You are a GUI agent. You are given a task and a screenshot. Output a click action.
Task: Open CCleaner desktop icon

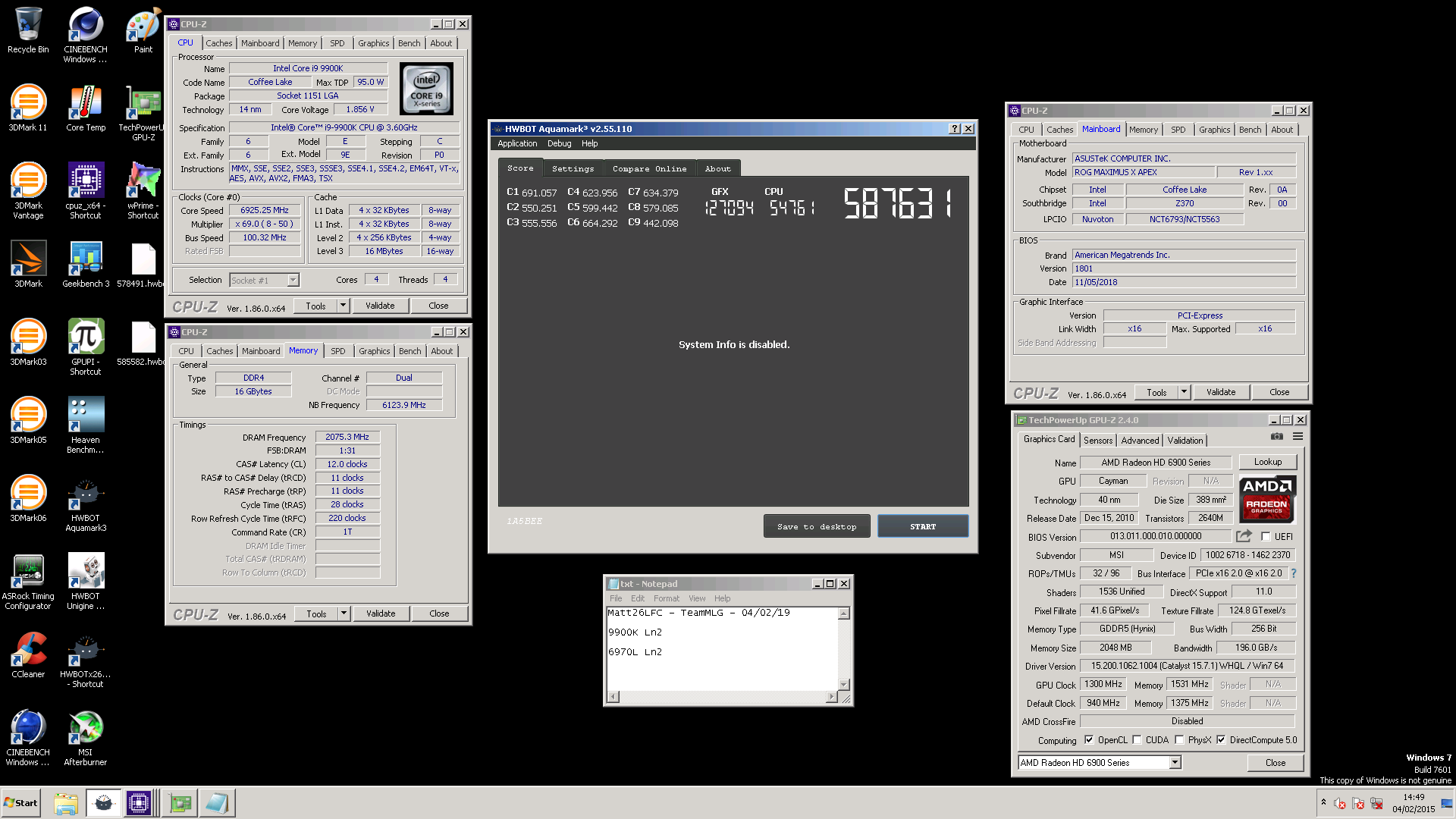click(28, 655)
